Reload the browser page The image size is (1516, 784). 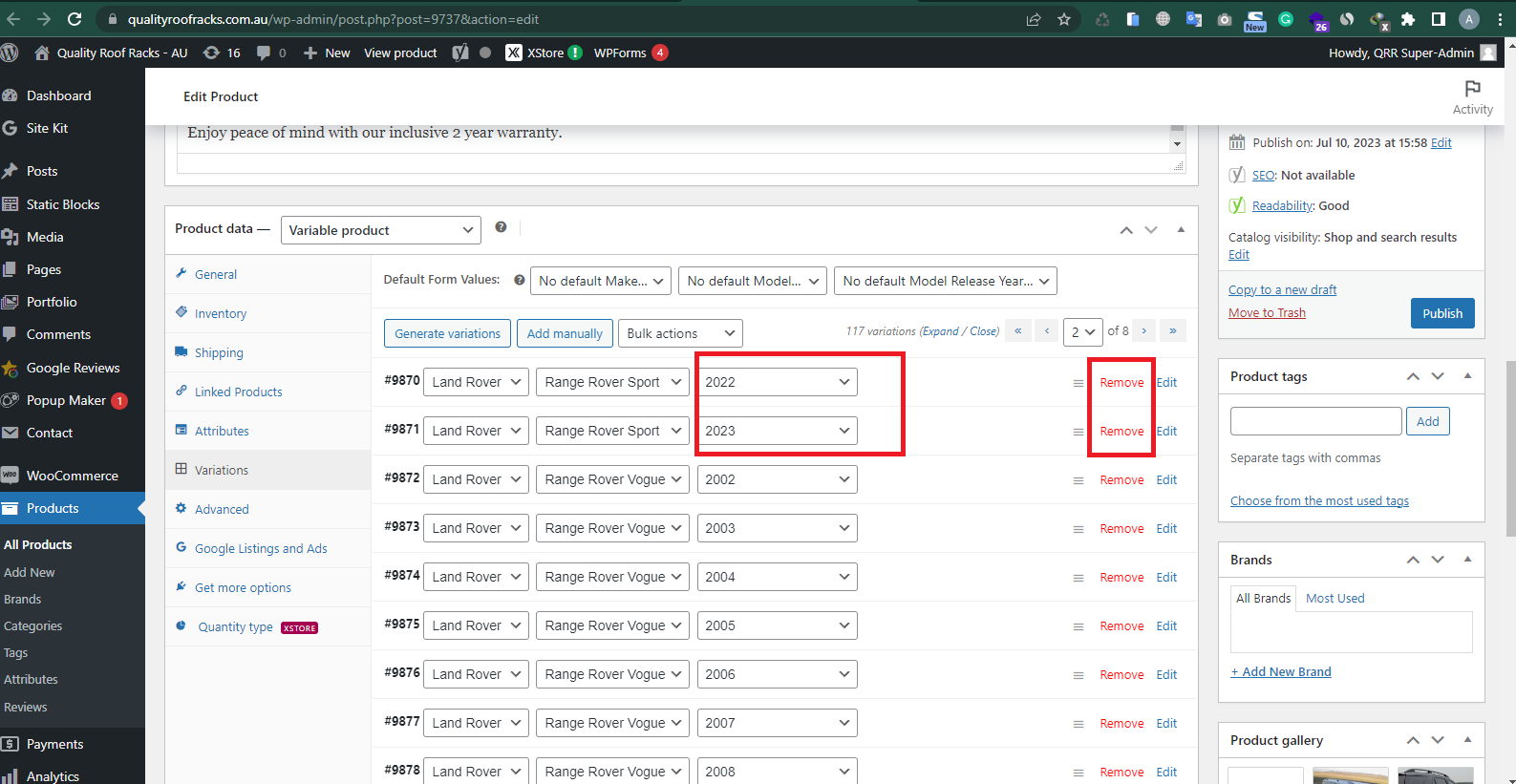click(75, 19)
